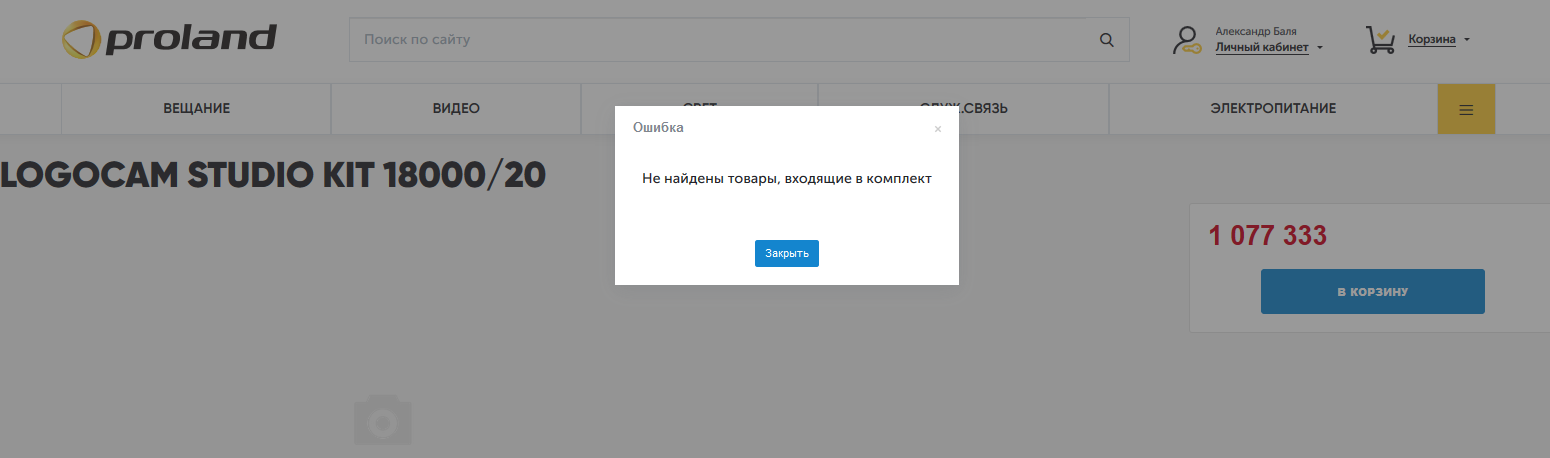
Task: Click the Proland logo
Action: click(x=168, y=40)
